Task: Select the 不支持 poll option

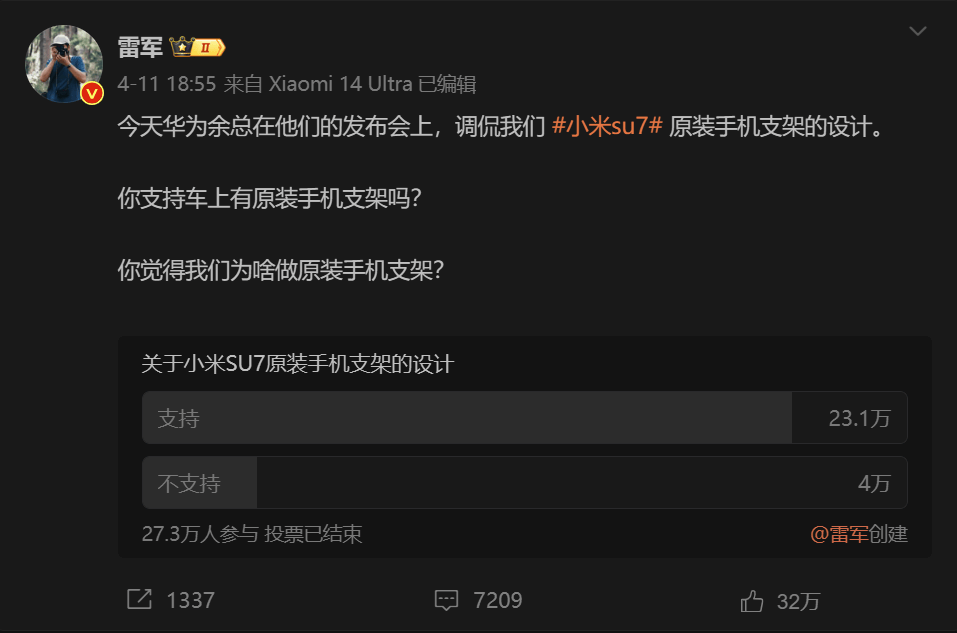Action: [525, 483]
